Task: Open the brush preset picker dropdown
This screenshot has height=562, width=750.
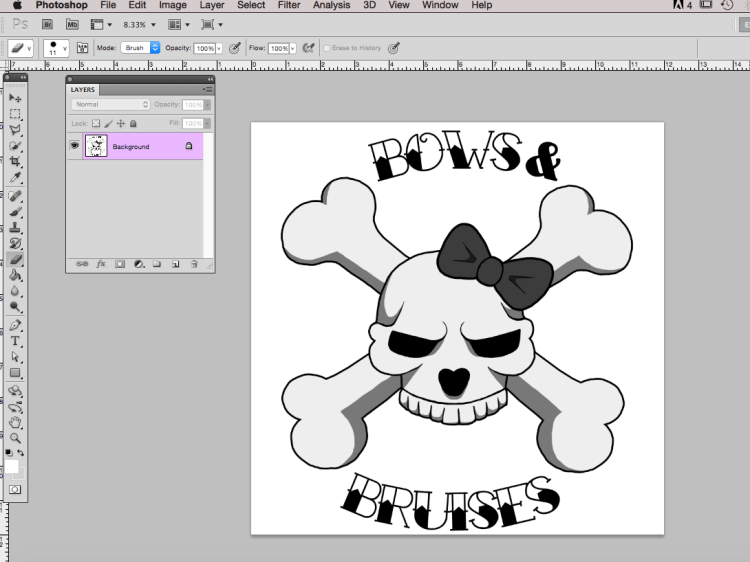Action: [x=56, y=48]
